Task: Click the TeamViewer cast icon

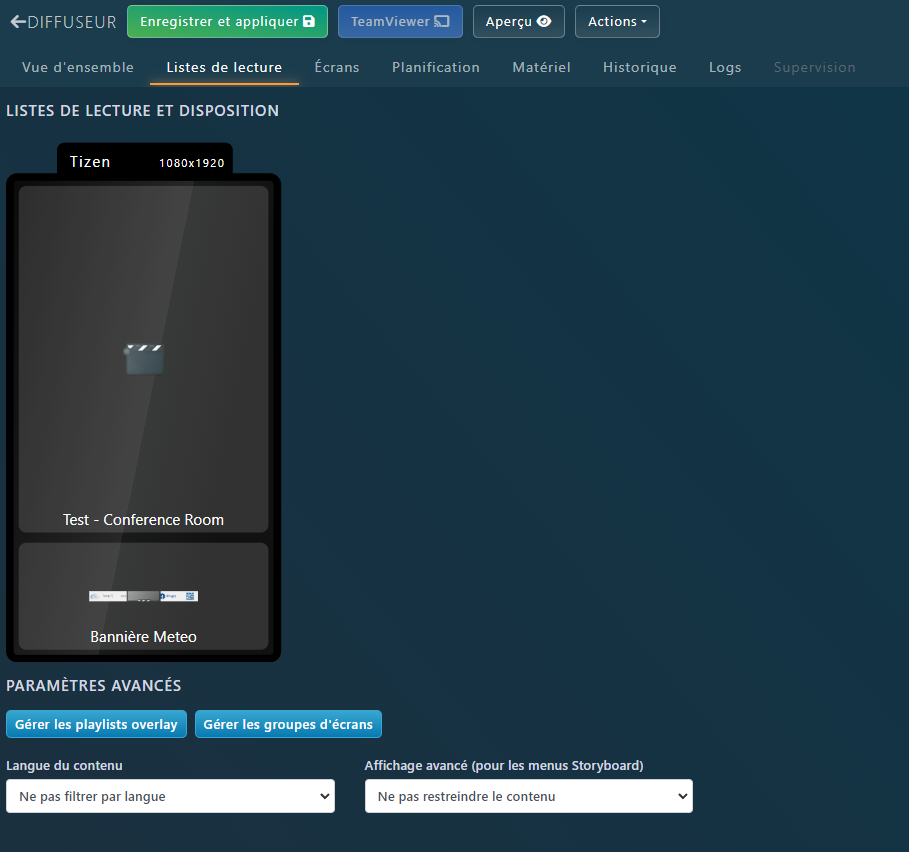Action: [x=441, y=22]
